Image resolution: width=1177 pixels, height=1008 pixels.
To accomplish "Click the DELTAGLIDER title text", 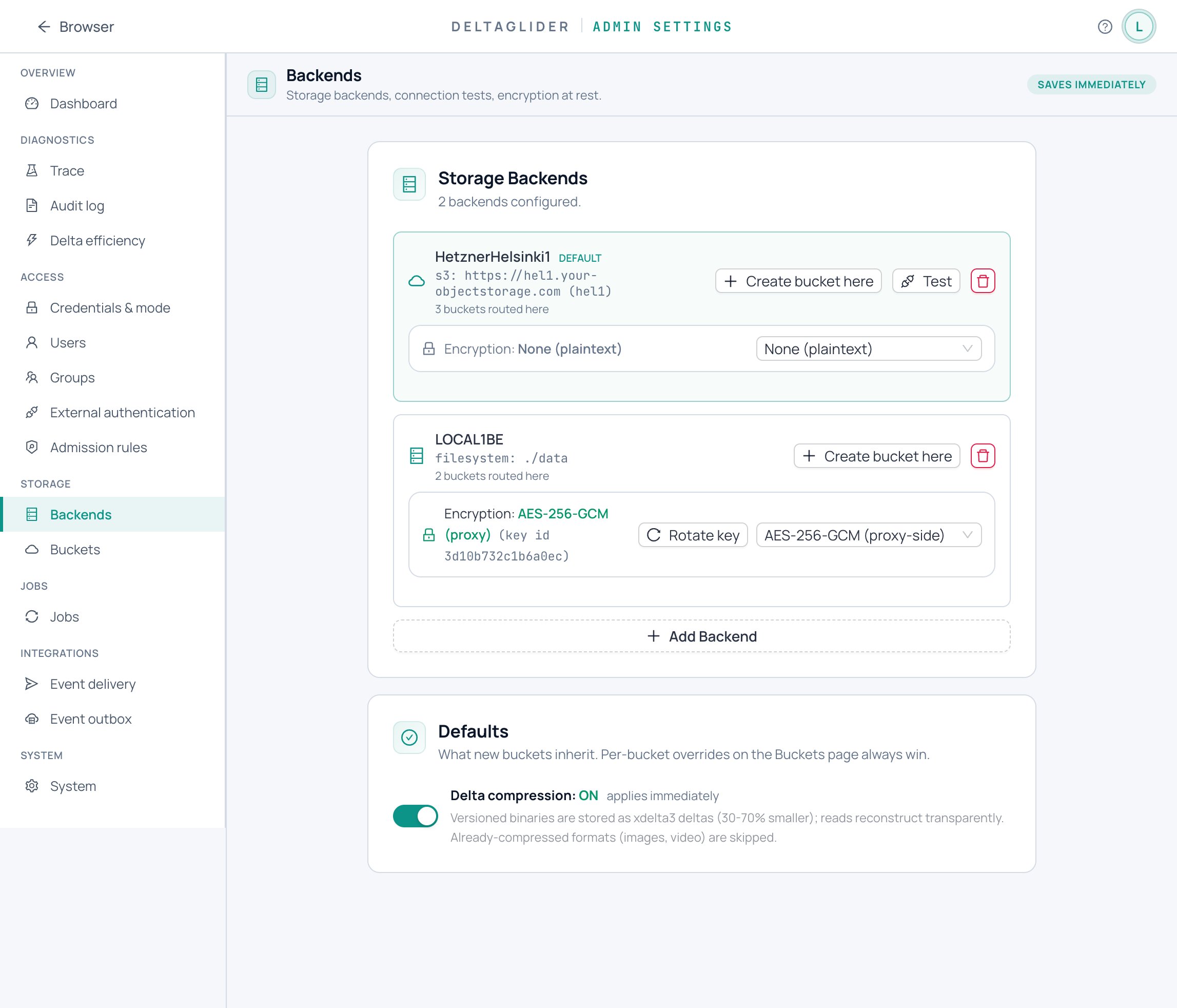I will tap(510, 27).
